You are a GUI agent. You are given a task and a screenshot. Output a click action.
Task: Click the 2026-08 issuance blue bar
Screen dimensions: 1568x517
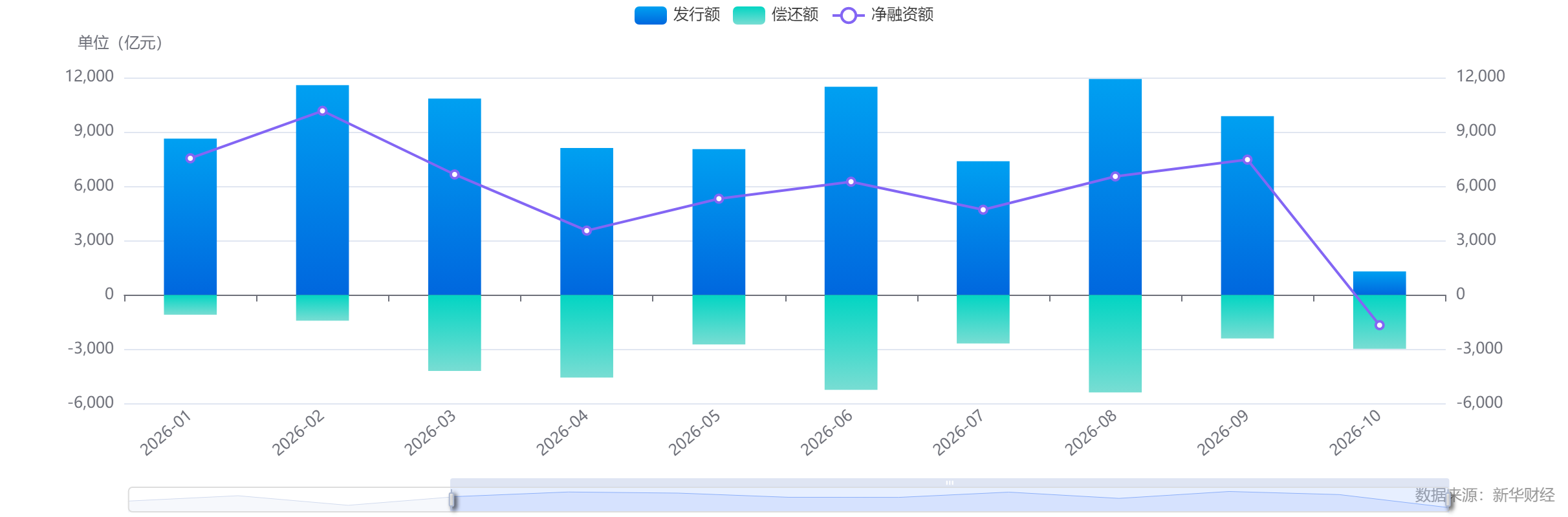tap(1115, 187)
